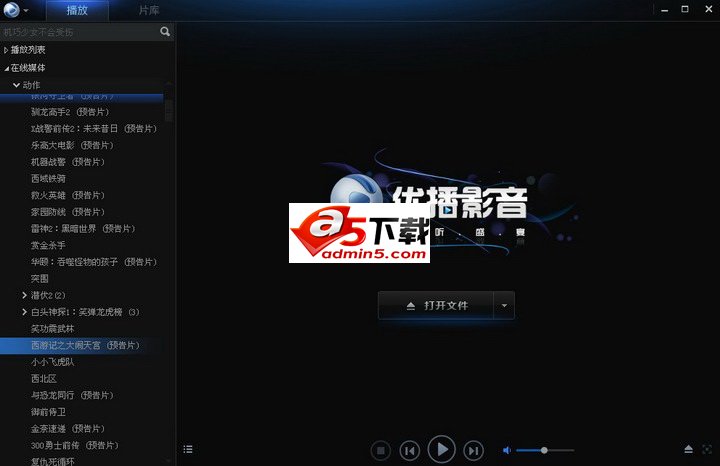Screen dimensions: 720x466
Task: Adjust the volume slider
Action: click(x=545, y=450)
